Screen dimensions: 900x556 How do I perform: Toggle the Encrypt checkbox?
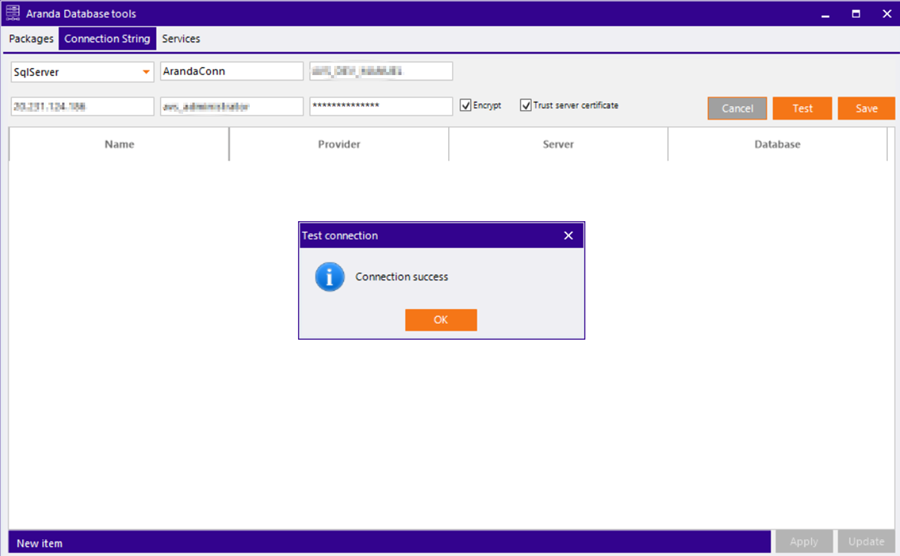tap(466, 105)
